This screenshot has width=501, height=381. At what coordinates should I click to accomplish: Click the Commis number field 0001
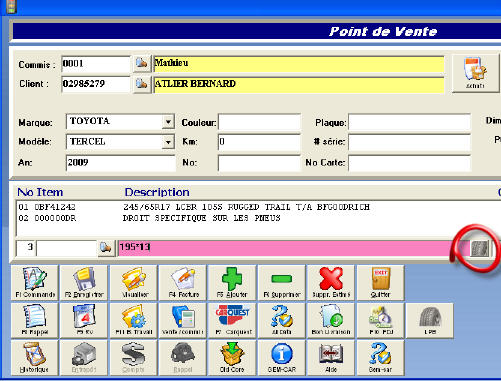point(96,64)
